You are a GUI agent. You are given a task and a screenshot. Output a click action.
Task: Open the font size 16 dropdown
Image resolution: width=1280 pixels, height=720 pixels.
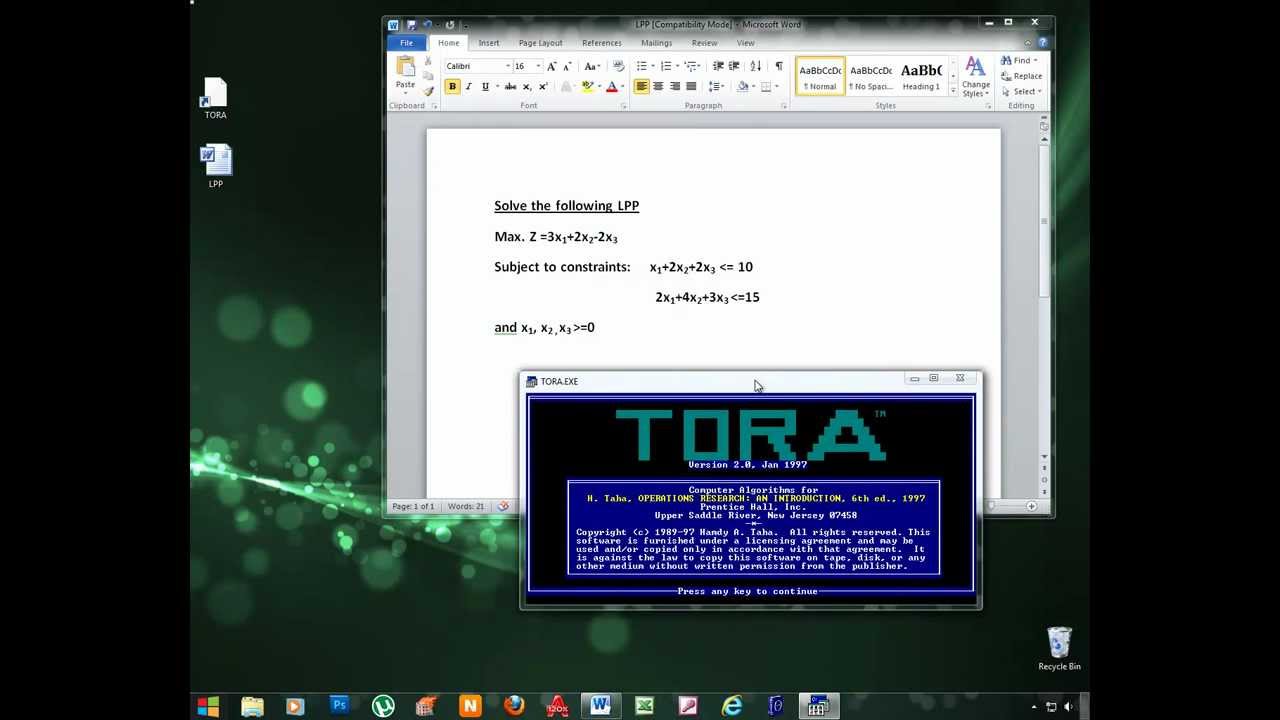click(x=538, y=66)
